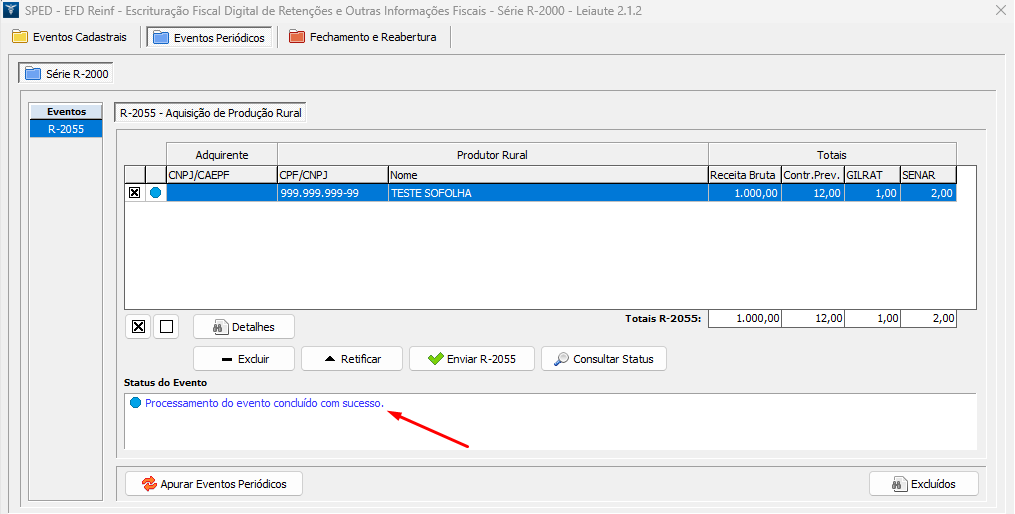Switch to Eventos Periódicos tab

coord(209,37)
